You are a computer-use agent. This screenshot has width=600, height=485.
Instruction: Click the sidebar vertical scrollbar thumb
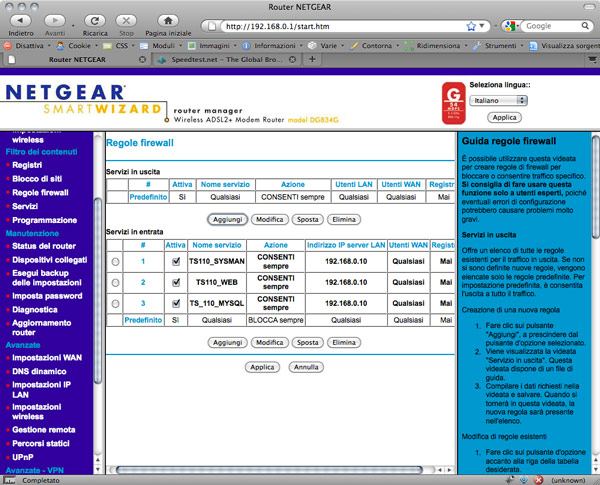(x=98, y=290)
